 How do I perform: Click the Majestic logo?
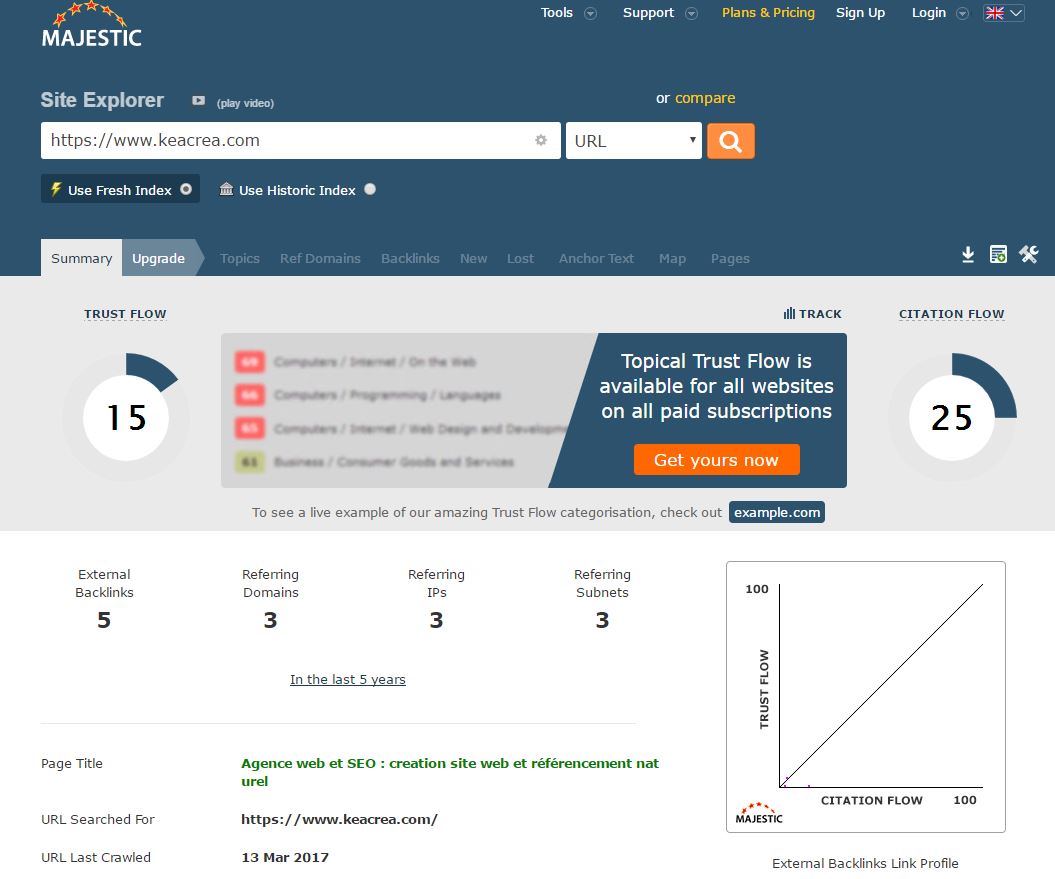pyautogui.click(x=91, y=25)
